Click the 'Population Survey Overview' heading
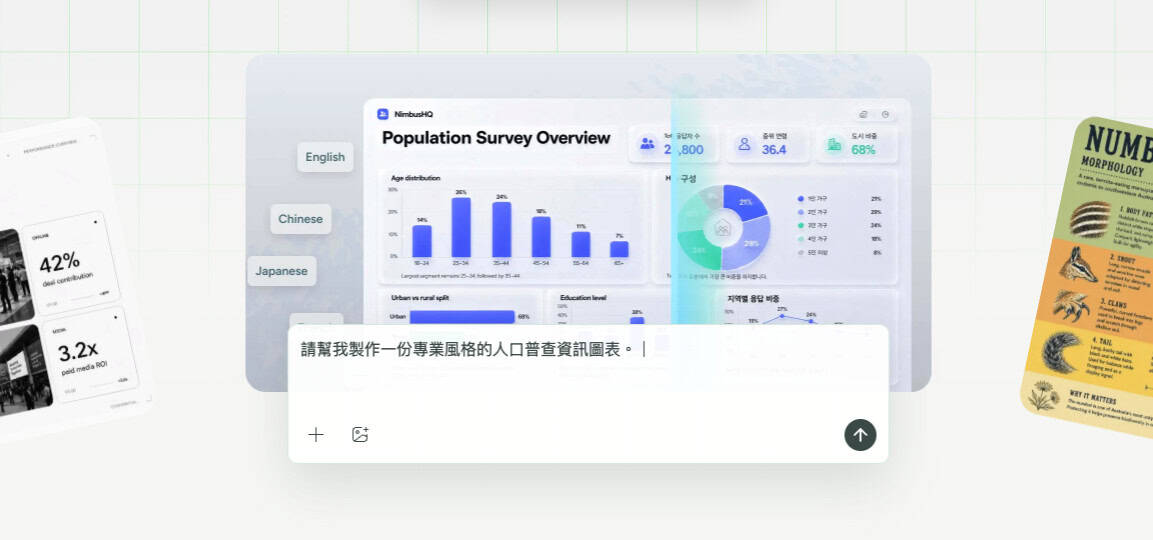 click(496, 138)
